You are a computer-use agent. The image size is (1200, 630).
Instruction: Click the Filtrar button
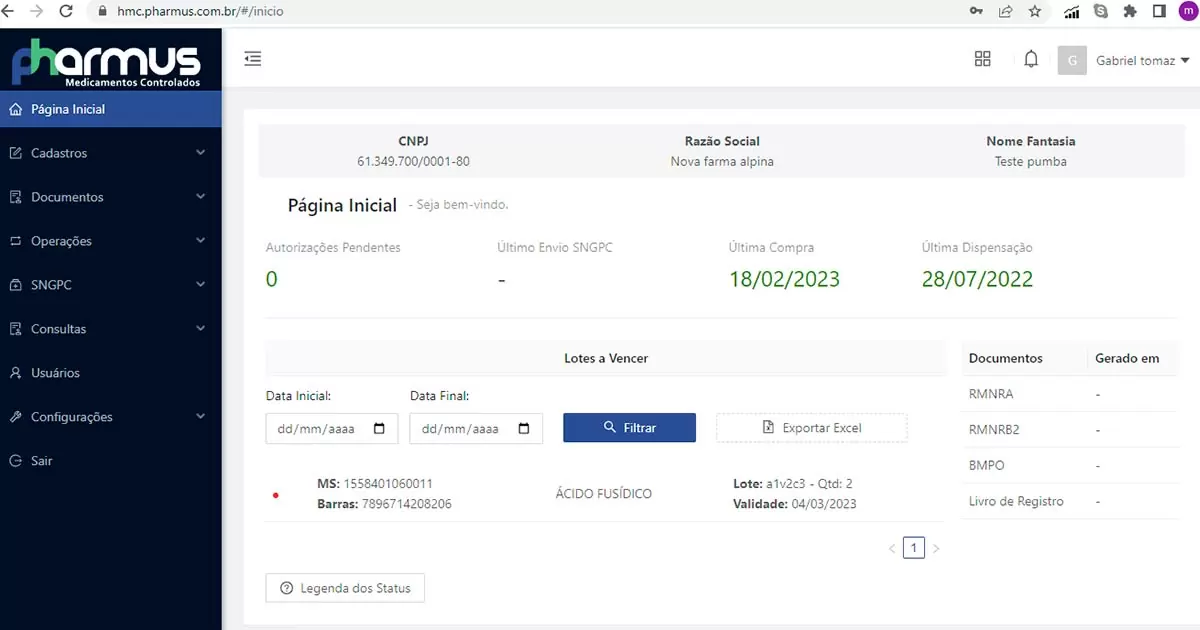629,428
